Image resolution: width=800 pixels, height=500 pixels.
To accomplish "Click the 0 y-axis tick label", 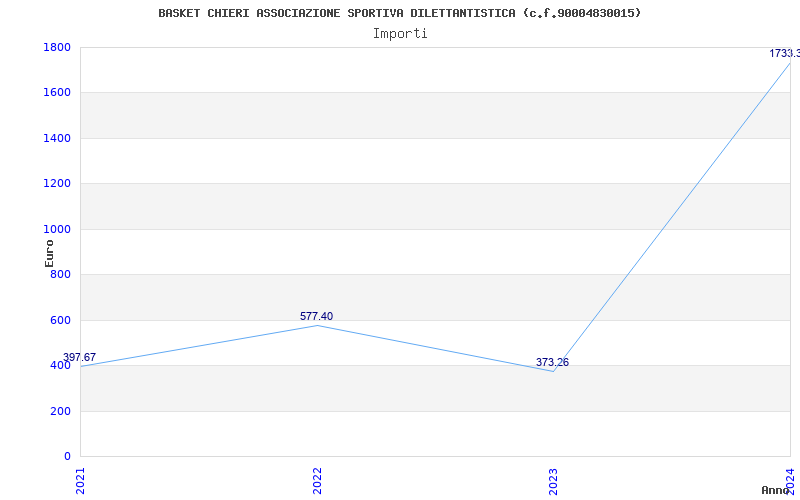I will pos(67,456).
